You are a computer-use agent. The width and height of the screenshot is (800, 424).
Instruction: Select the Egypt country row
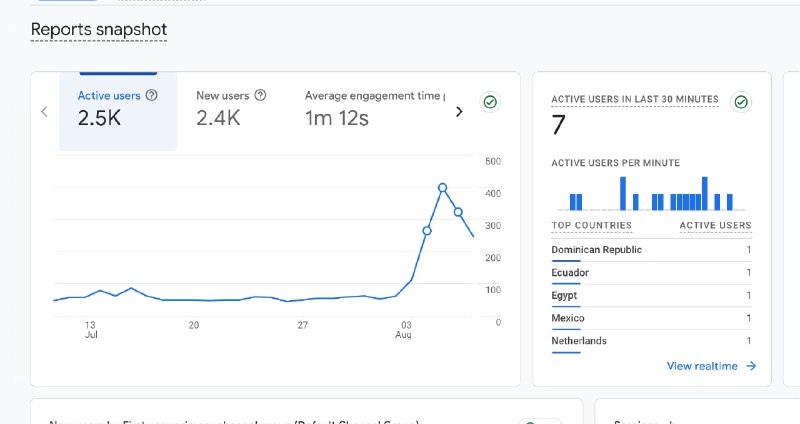[652, 295]
